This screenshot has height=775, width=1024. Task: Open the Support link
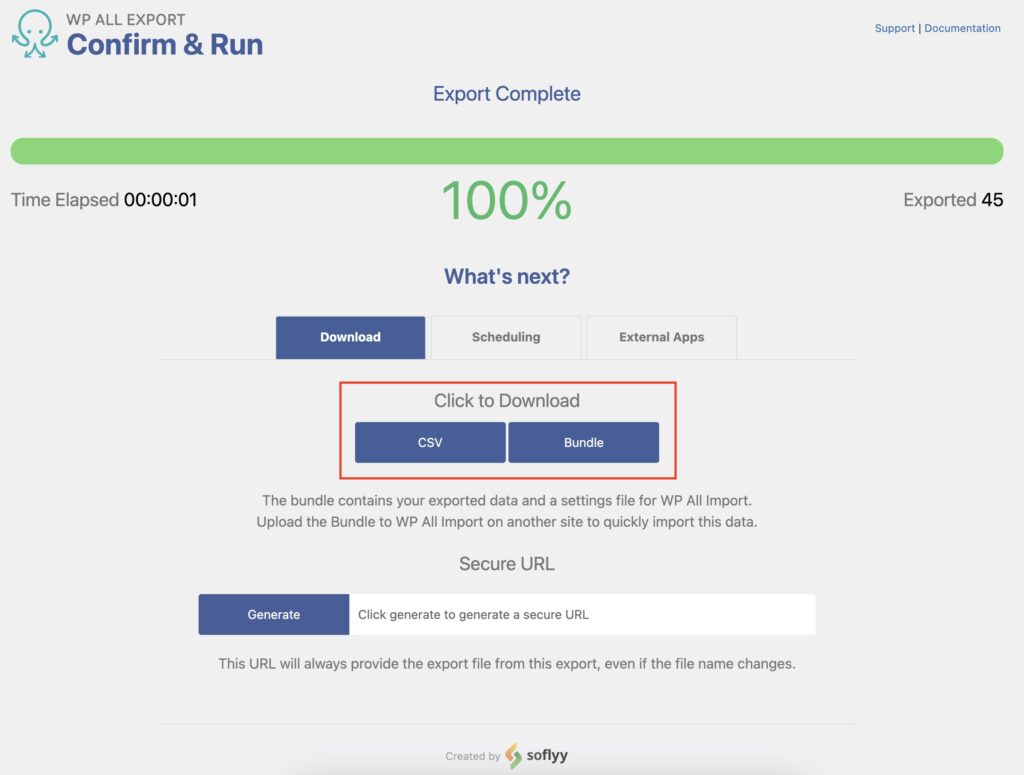(x=894, y=27)
